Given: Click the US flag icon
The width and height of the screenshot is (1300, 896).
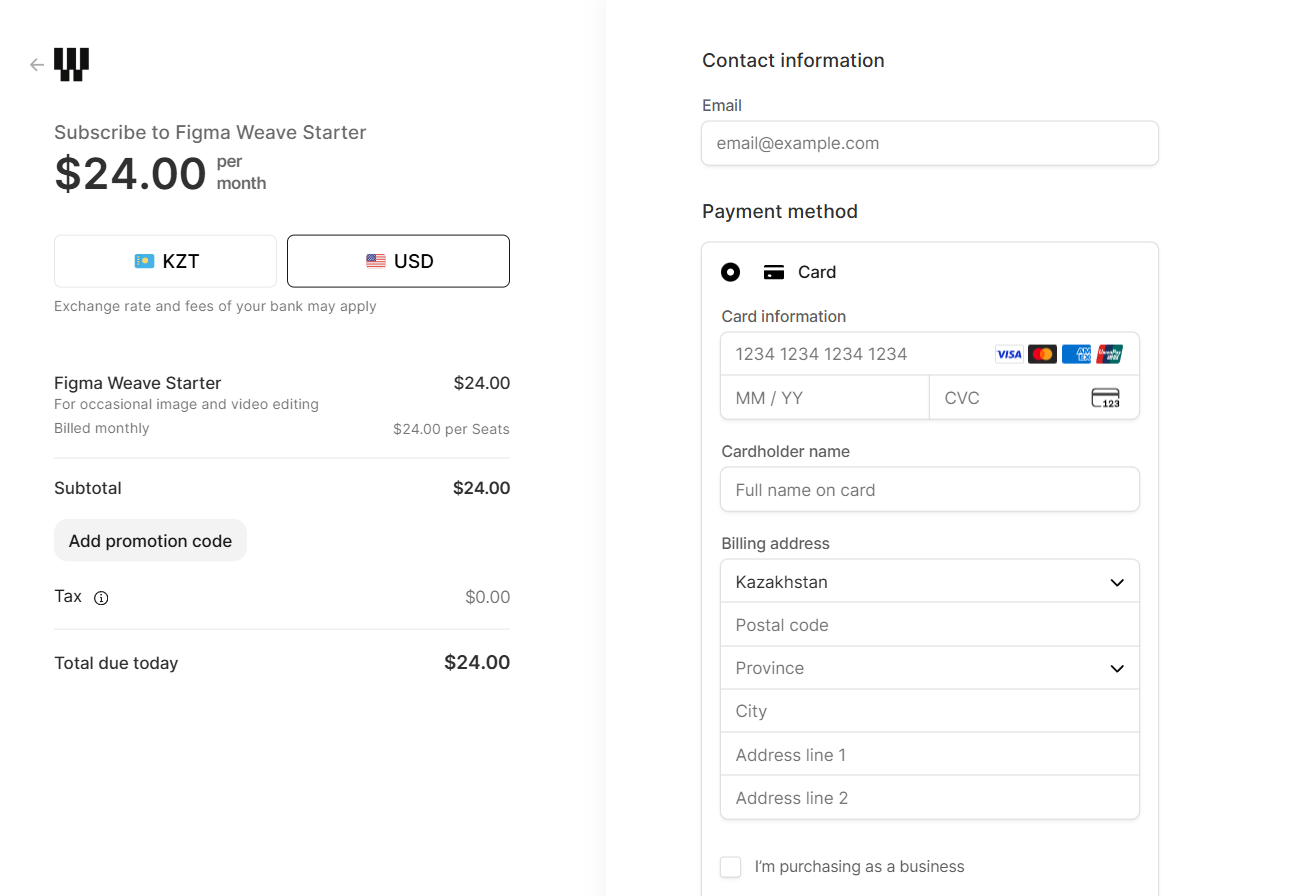Looking at the screenshot, I should [376, 261].
